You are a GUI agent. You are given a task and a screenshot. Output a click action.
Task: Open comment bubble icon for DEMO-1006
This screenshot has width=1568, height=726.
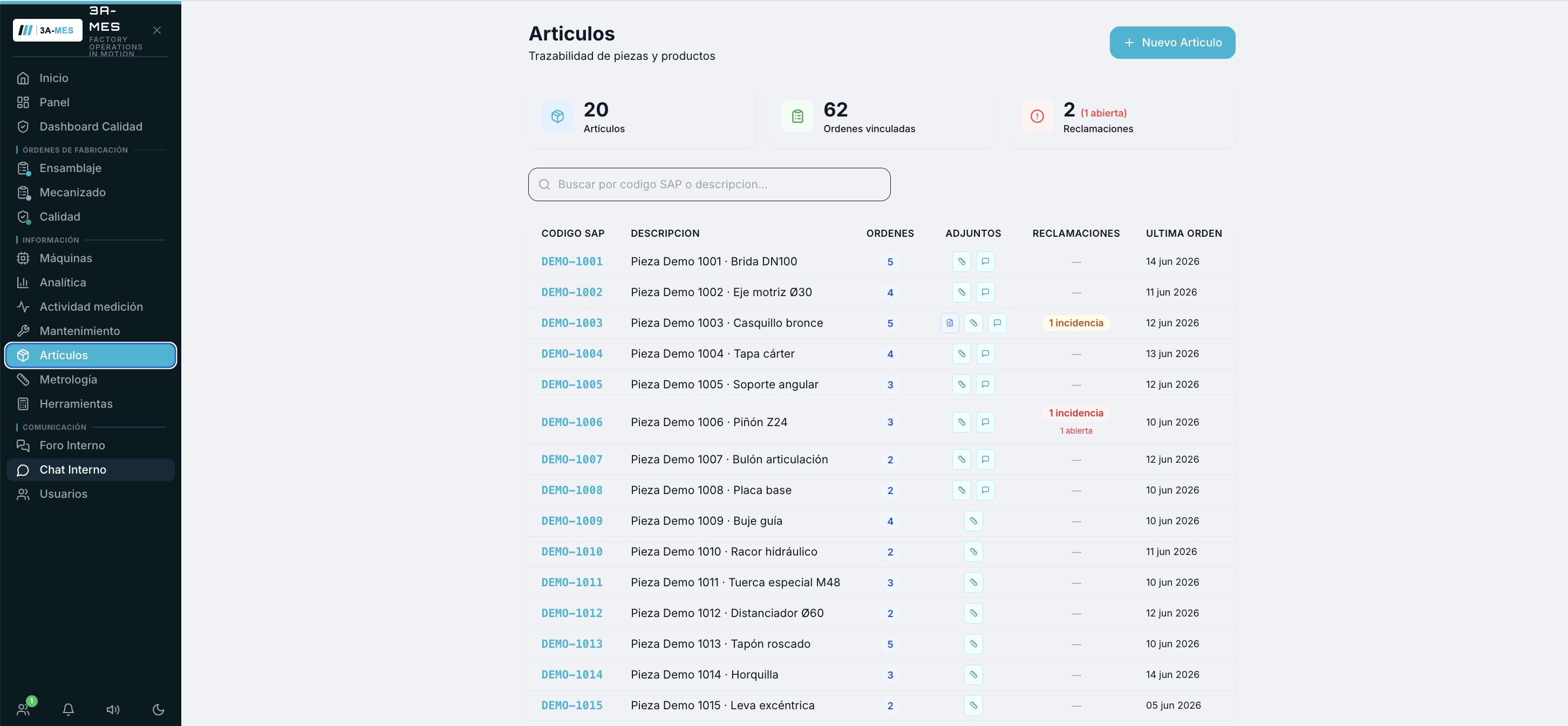tap(985, 422)
